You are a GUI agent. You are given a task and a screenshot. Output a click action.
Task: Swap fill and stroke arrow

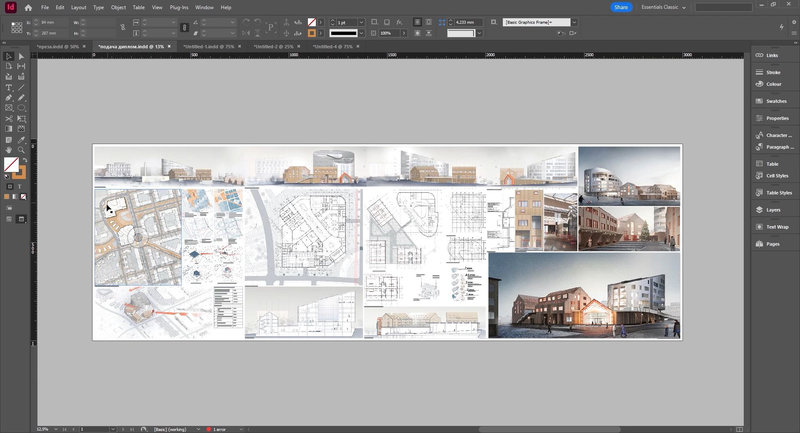click(24, 160)
